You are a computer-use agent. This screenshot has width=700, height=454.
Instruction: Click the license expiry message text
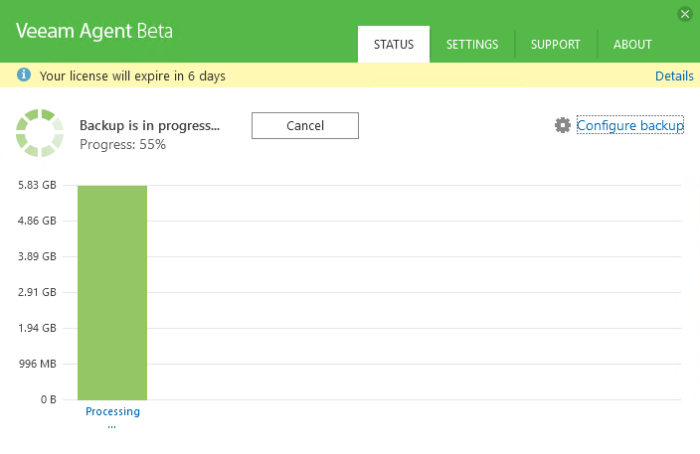click(x=133, y=76)
